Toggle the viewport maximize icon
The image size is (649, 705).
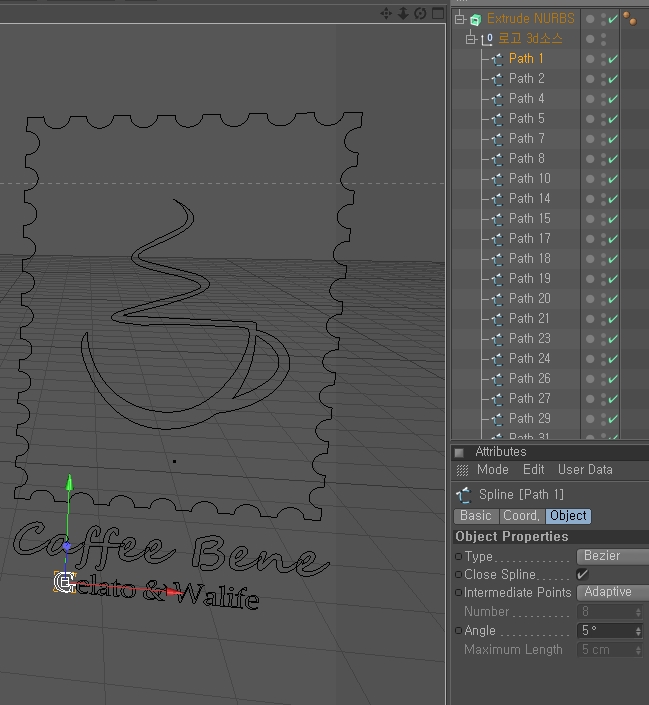(x=438, y=13)
